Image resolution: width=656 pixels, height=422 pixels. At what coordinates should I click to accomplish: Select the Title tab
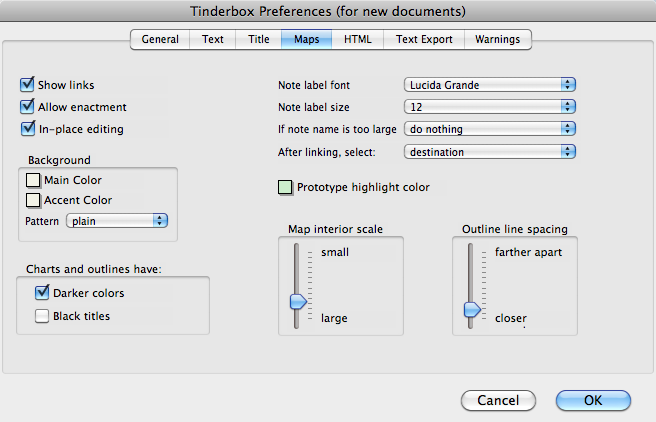[x=259, y=39]
